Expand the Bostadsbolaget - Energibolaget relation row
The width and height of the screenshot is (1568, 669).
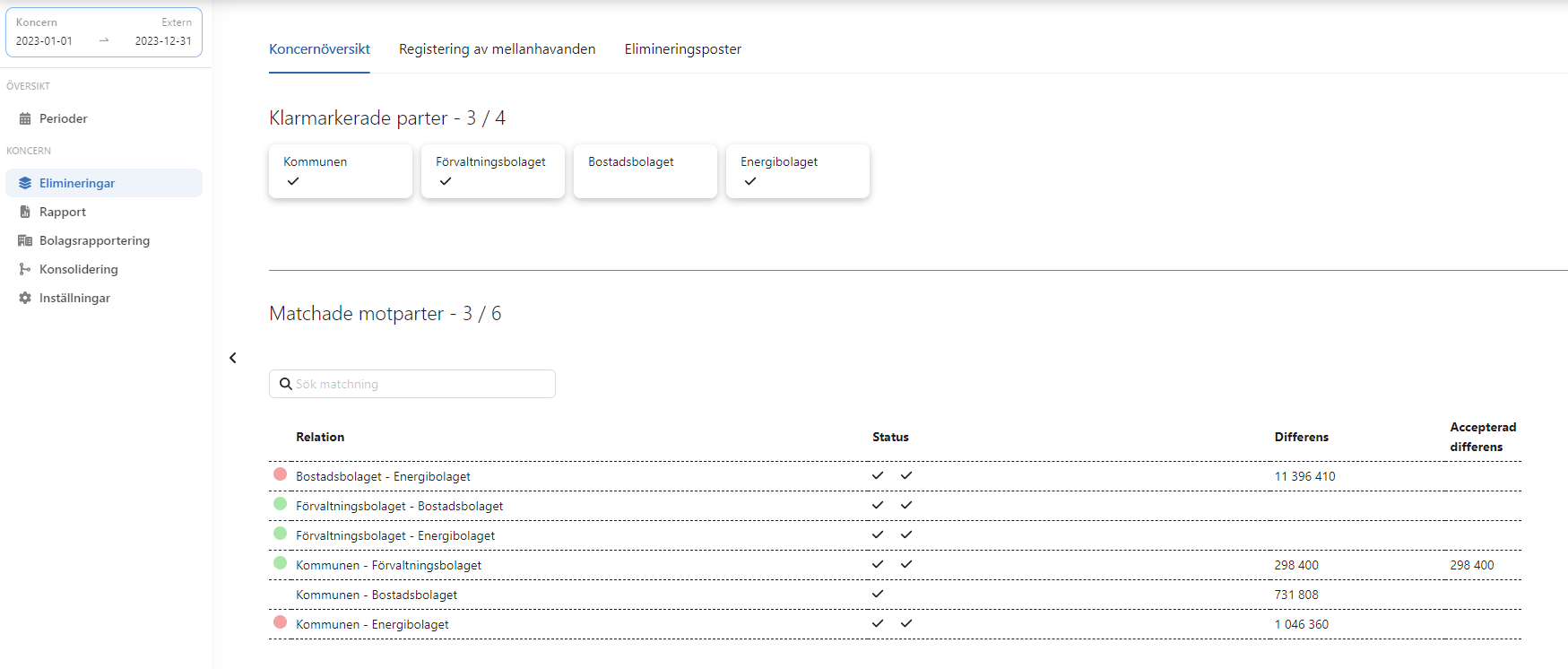tap(383, 476)
